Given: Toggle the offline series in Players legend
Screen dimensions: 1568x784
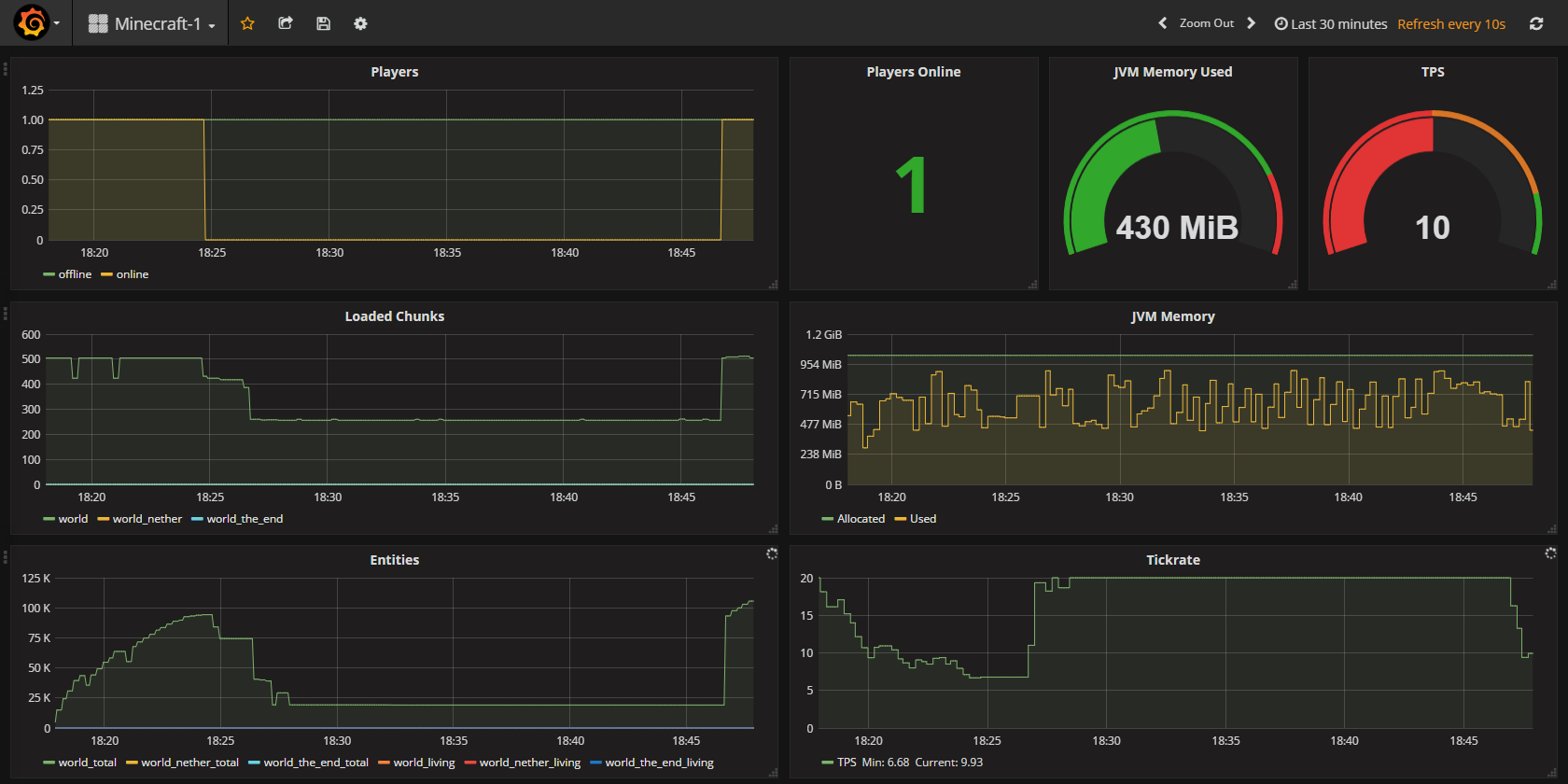Looking at the screenshot, I should (74, 274).
